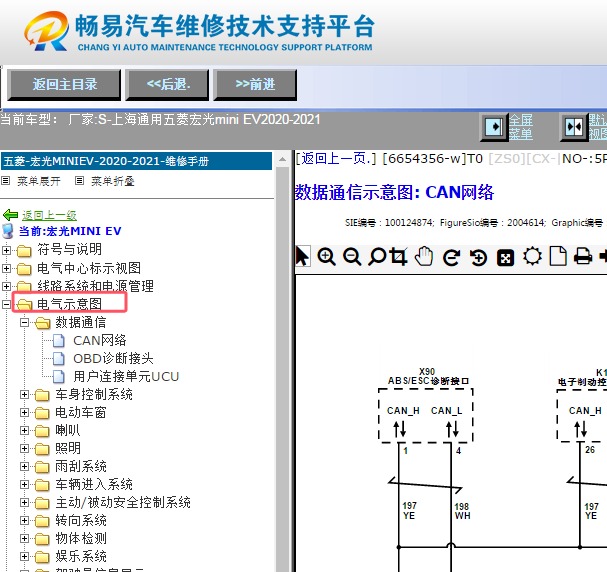Click the 返回上一页 link
The image size is (607, 572).
click(x=335, y=159)
